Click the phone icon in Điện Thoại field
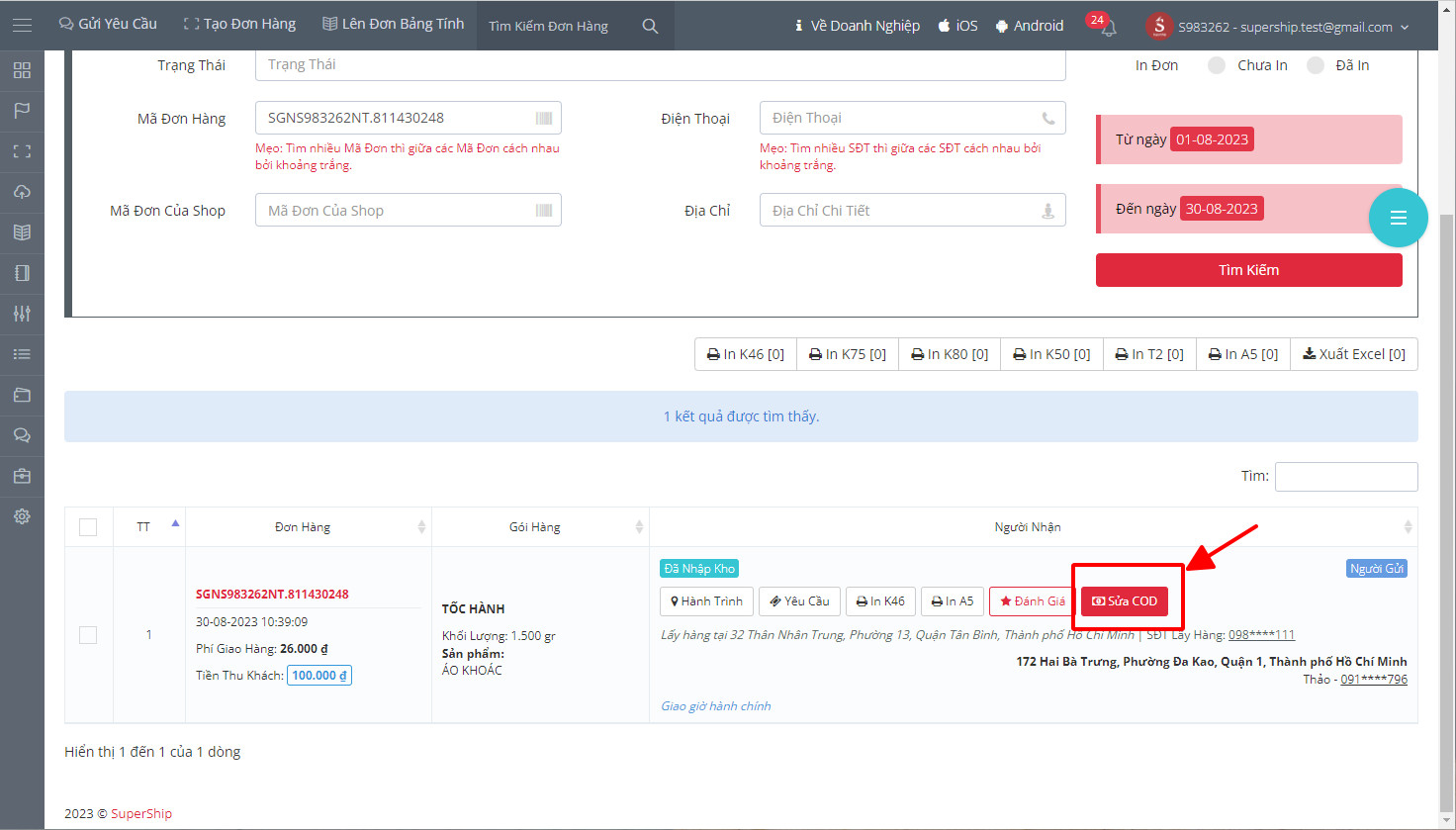 click(1048, 118)
